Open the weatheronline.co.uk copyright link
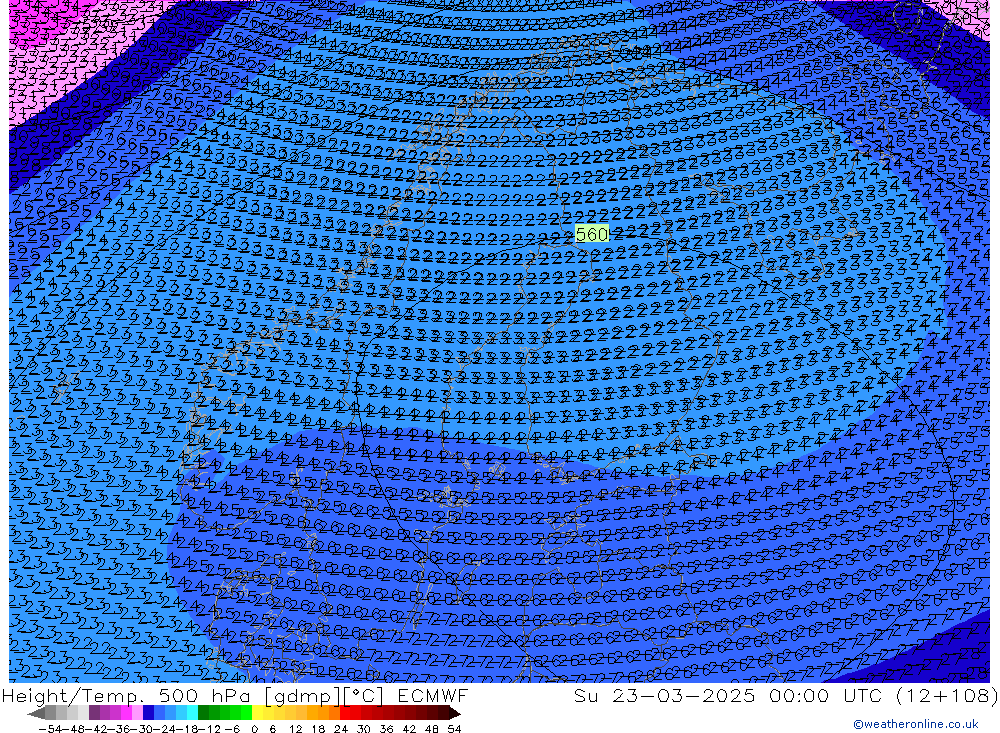 tap(915, 724)
